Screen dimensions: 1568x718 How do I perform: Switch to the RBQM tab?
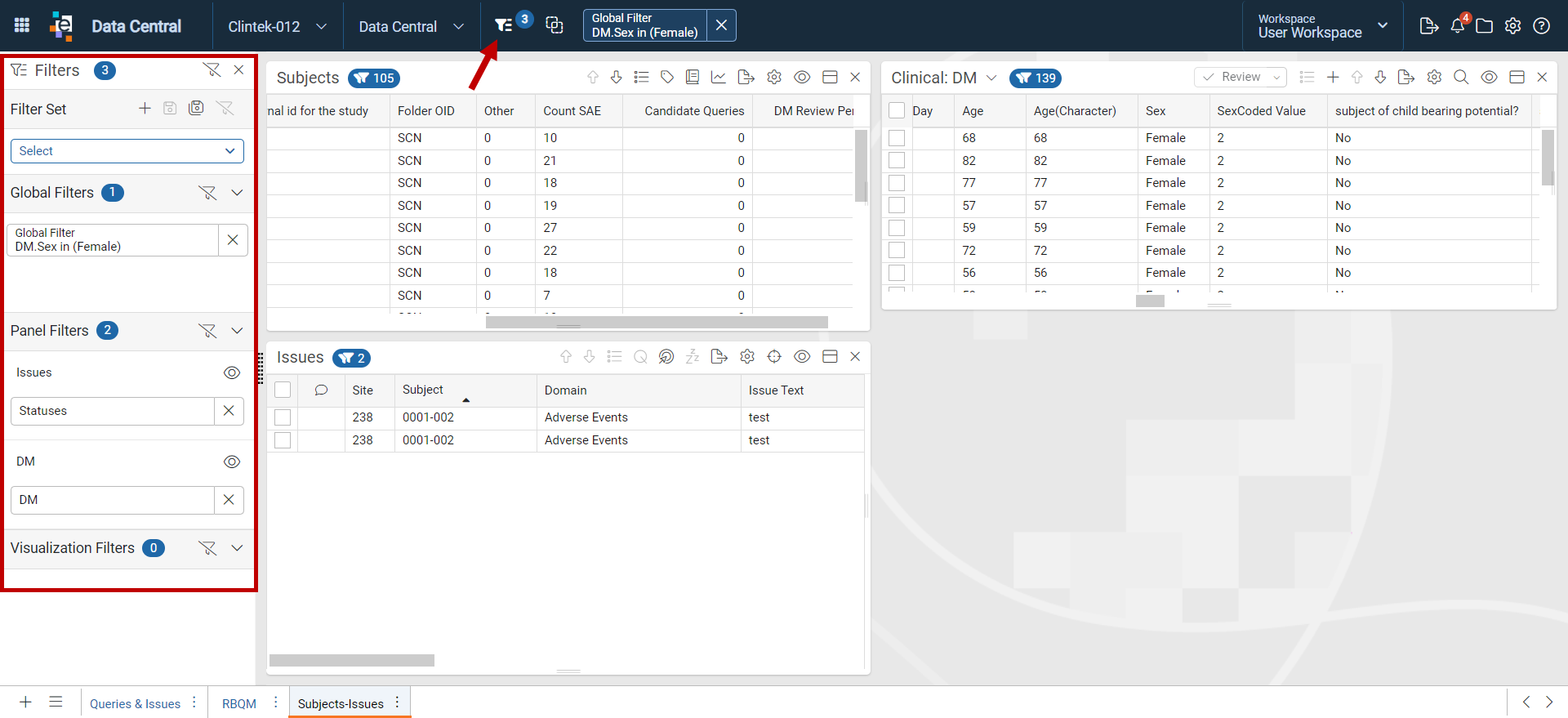pyautogui.click(x=239, y=703)
